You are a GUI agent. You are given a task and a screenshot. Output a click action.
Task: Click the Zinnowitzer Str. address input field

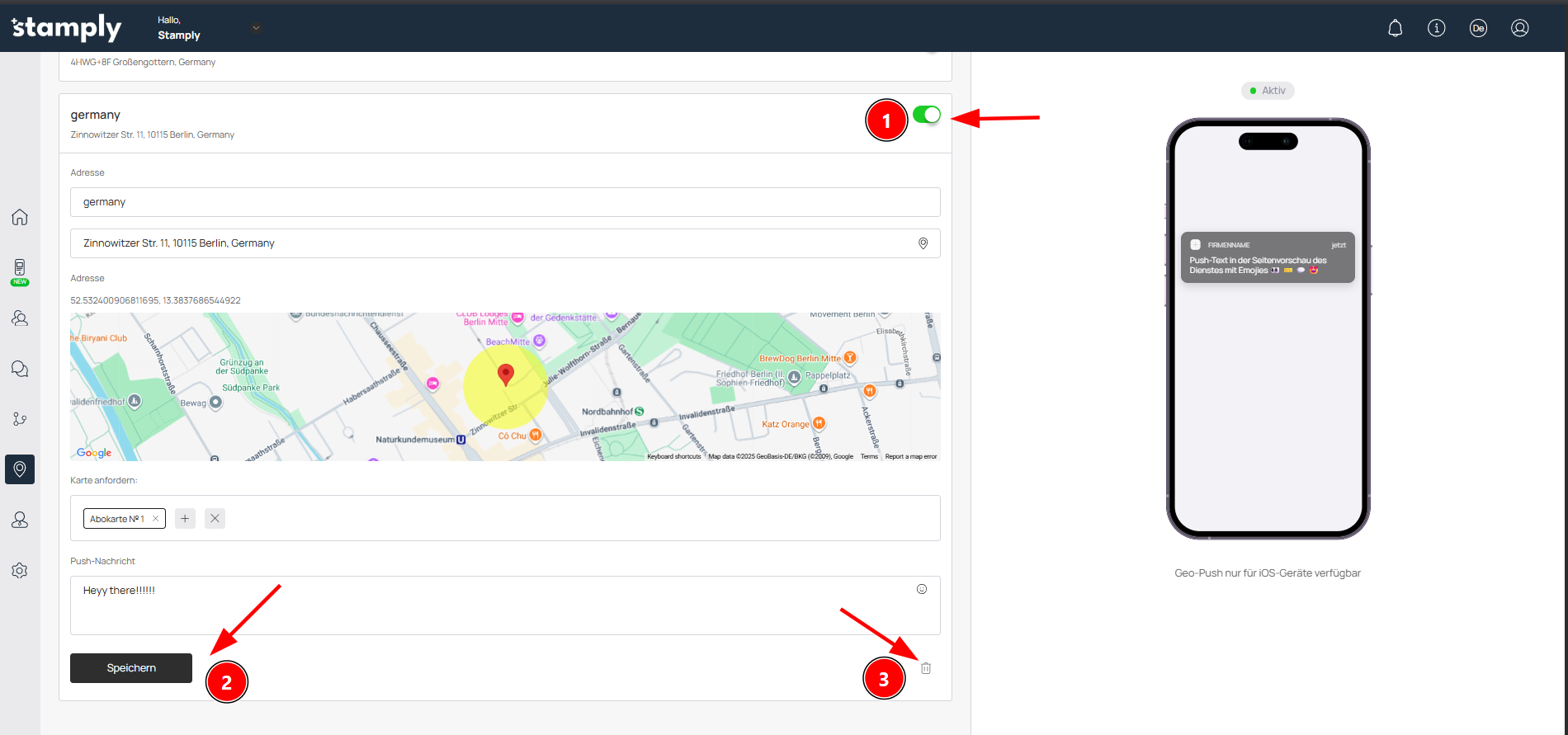(x=495, y=243)
